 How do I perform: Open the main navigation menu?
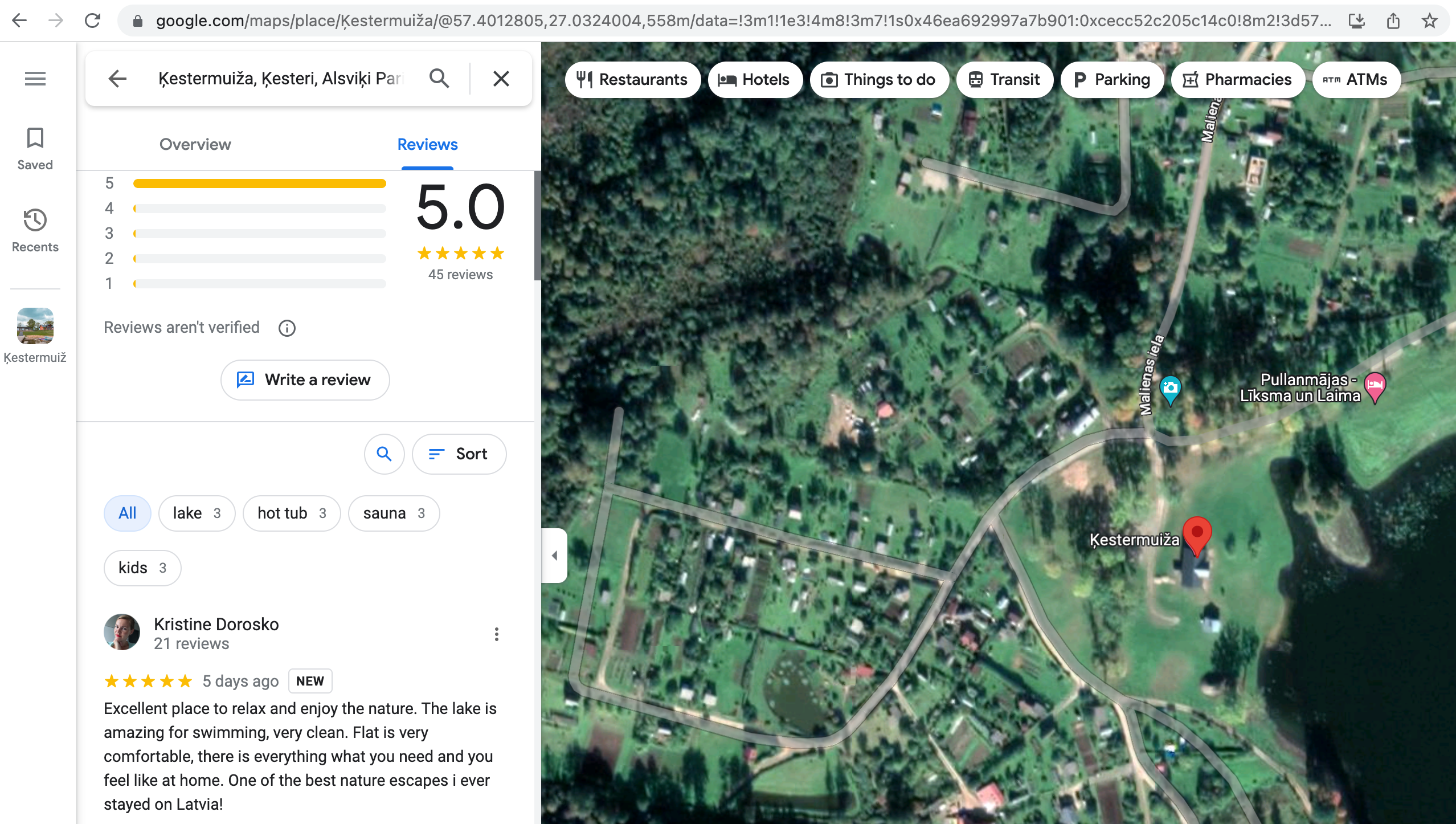35,78
